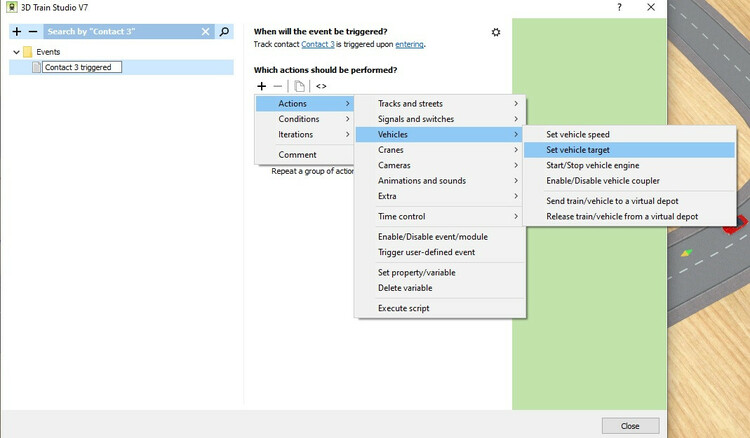Choose Delete variable menu item
The image size is (750, 438).
440,288
